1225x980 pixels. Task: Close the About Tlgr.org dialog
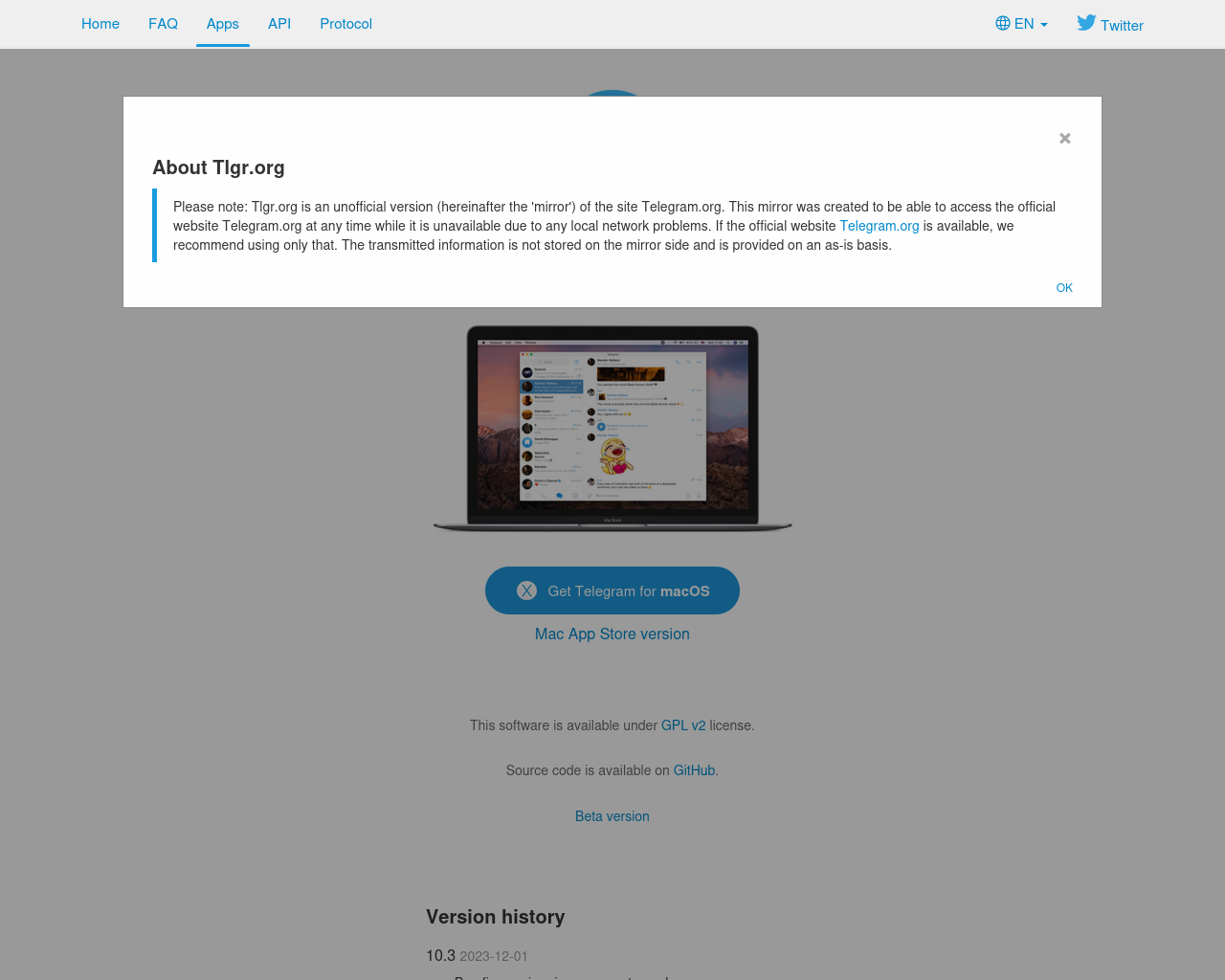1064,139
